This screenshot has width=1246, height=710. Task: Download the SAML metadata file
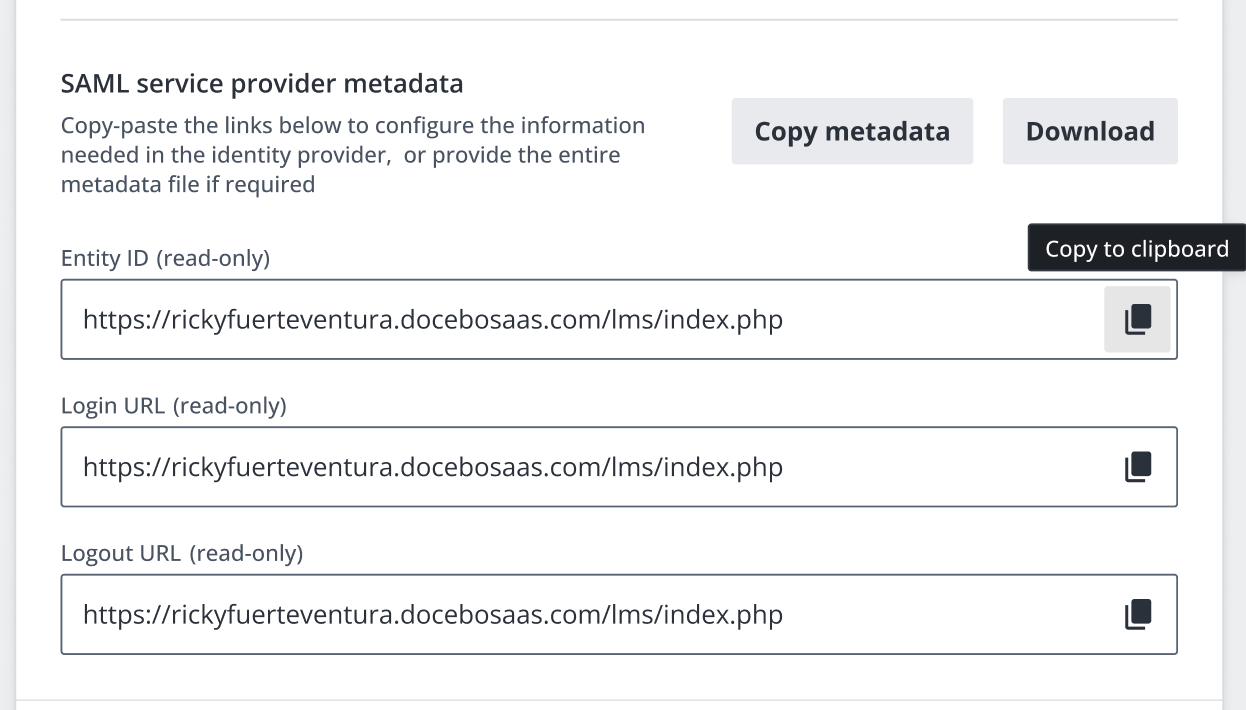(x=1090, y=131)
